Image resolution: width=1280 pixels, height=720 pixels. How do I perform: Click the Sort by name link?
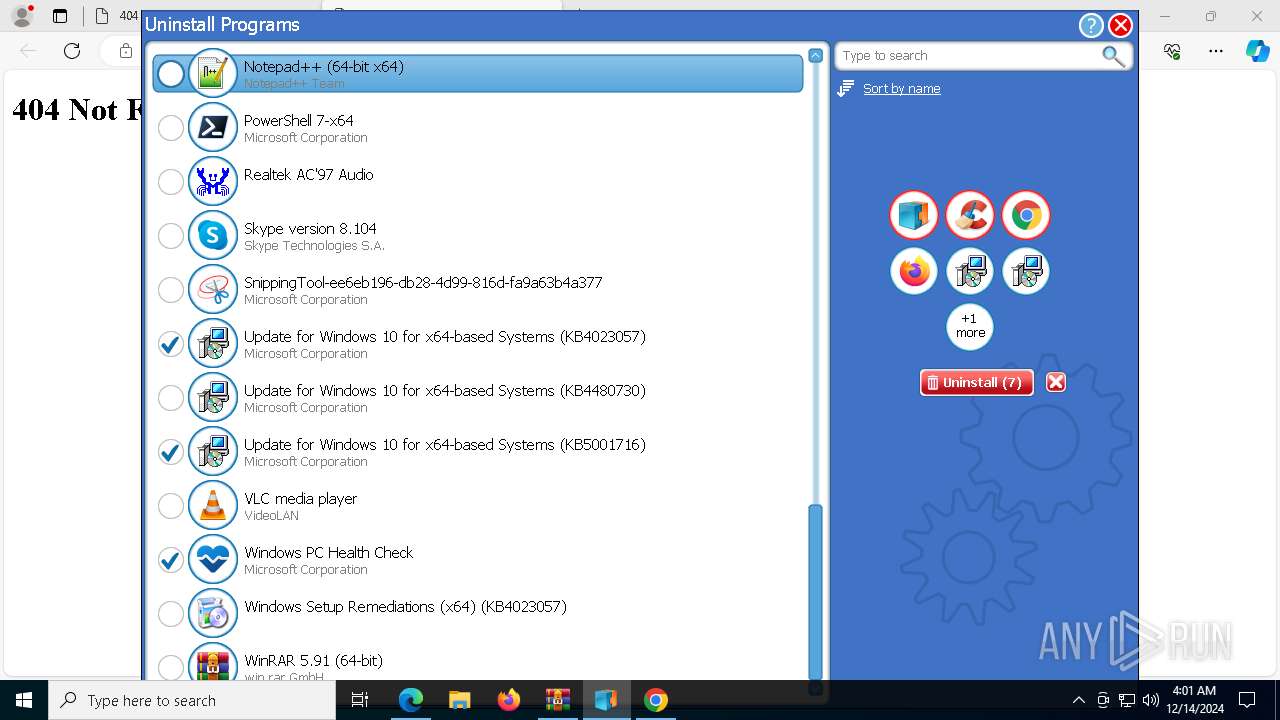click(902, 89)
